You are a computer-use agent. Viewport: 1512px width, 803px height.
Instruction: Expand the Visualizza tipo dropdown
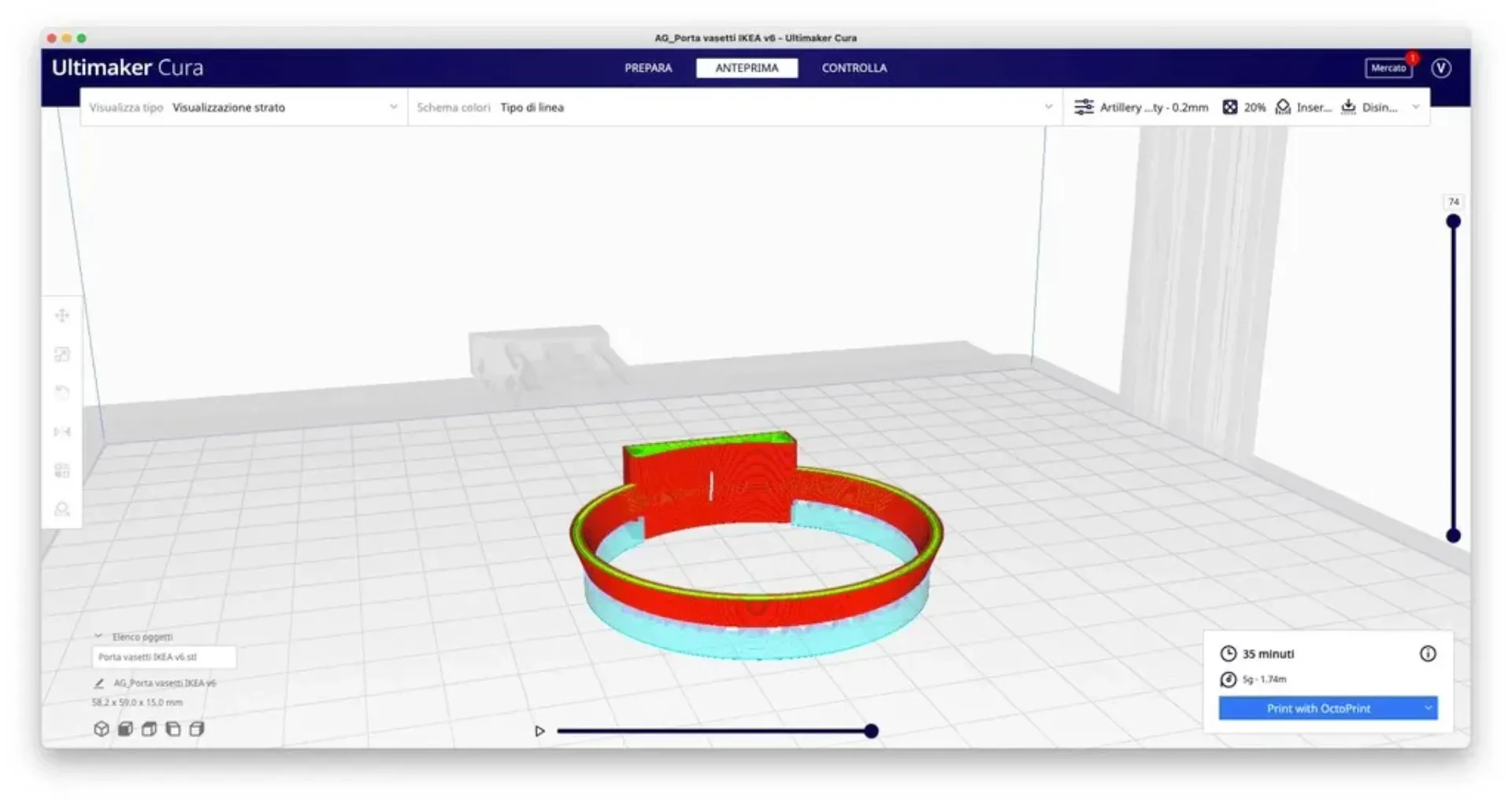click(243, 107)
